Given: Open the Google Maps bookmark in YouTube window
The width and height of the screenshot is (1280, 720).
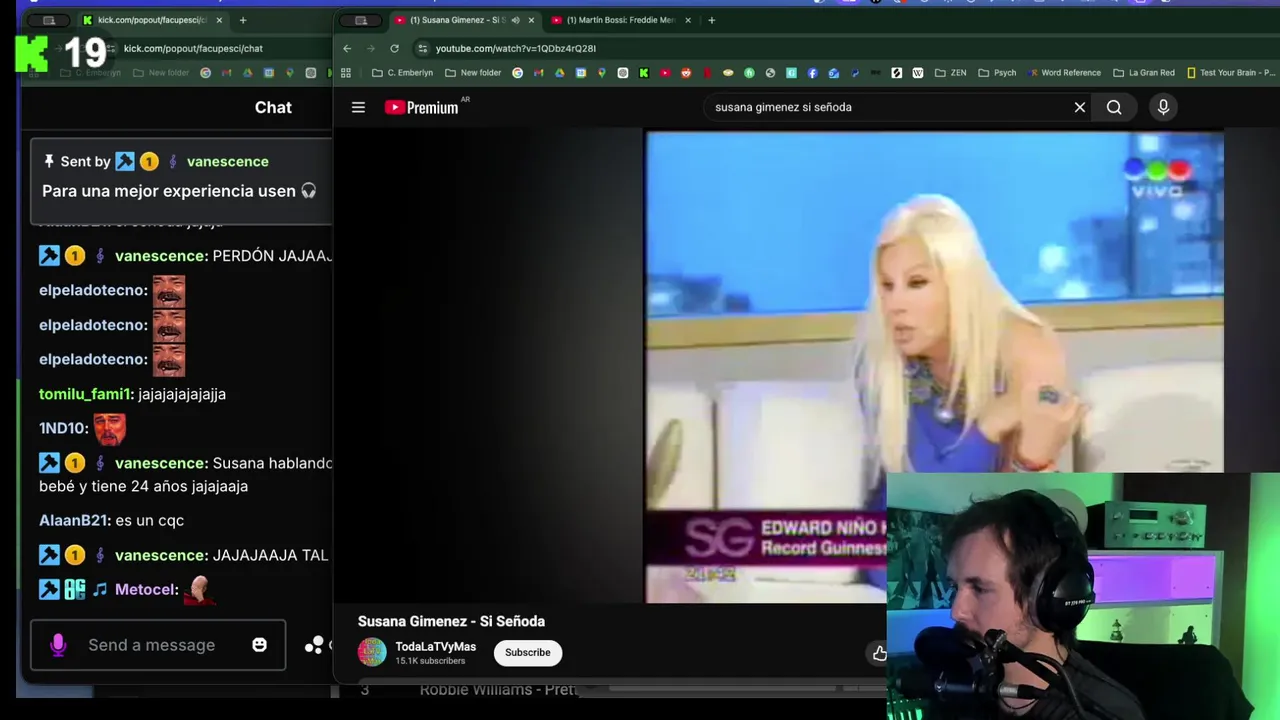Looking at the screenshot, I should 602,72.
